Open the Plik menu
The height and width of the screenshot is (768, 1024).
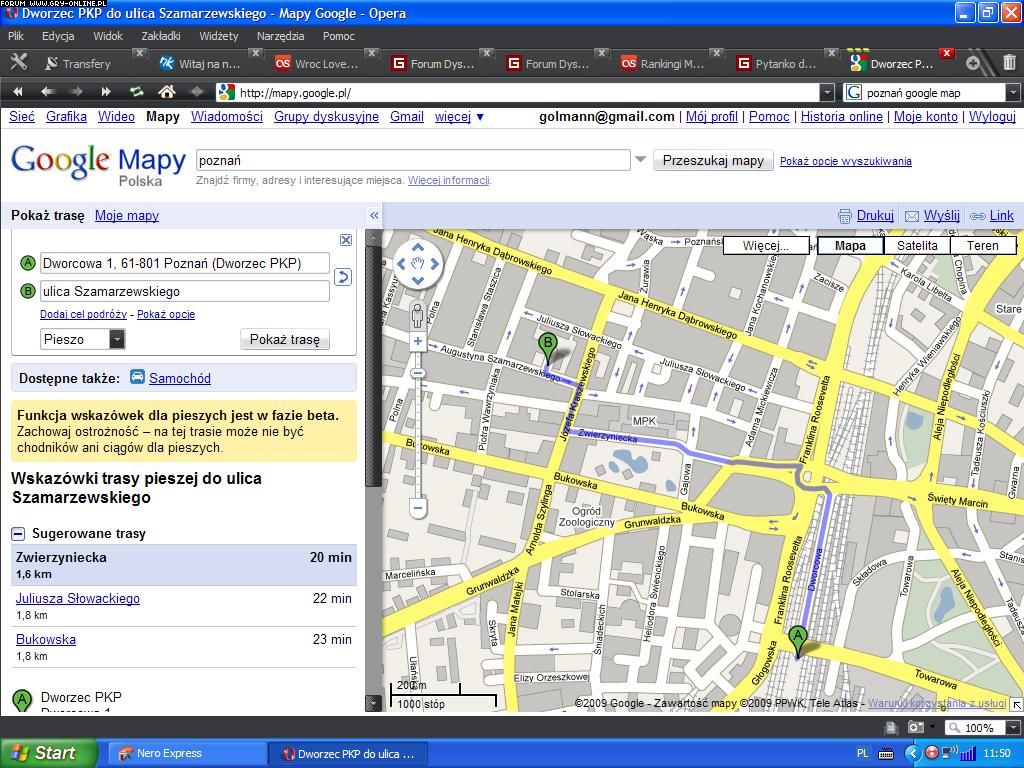16,36
